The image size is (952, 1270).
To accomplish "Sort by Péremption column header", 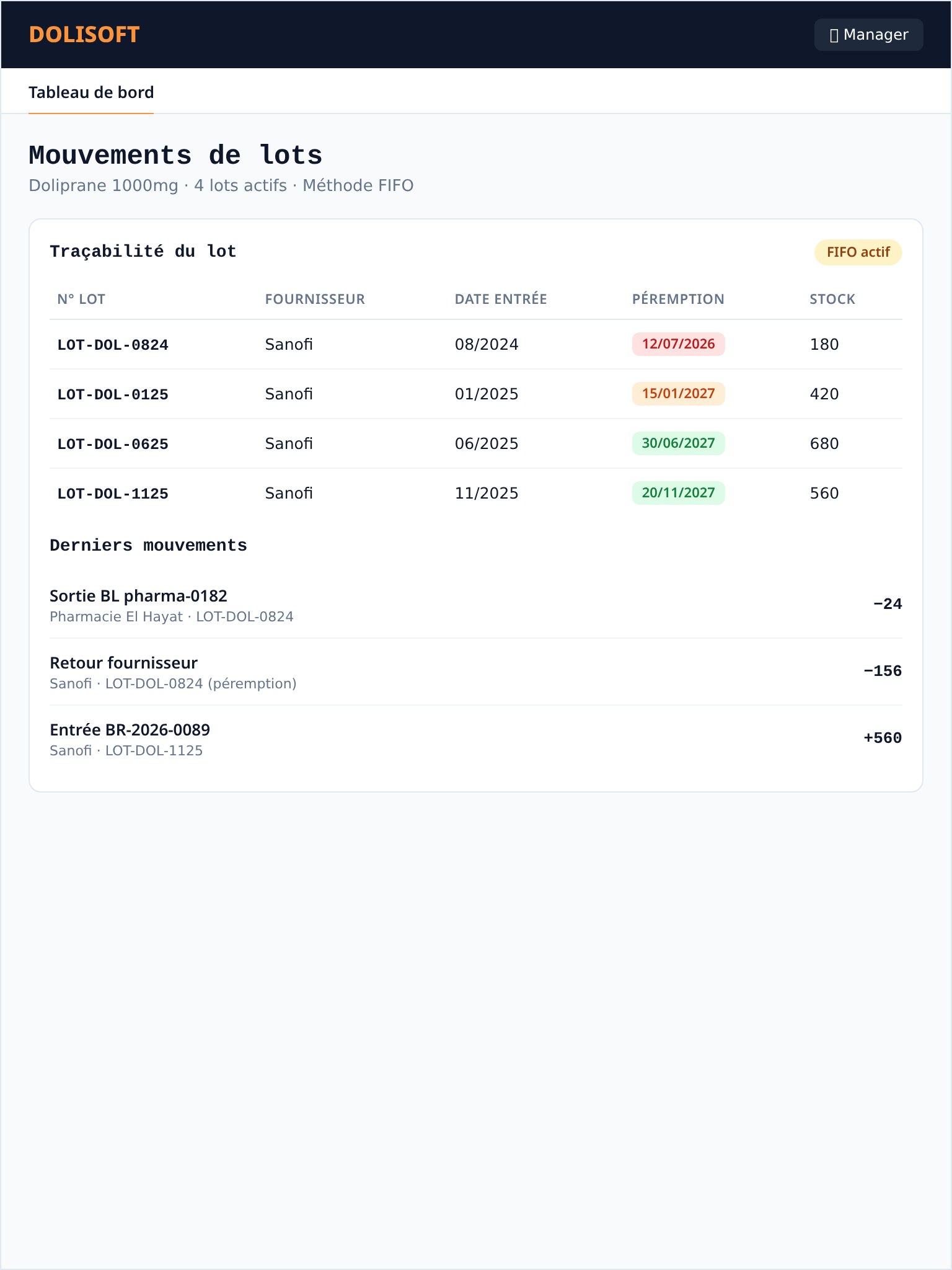I will click(678, 300).
